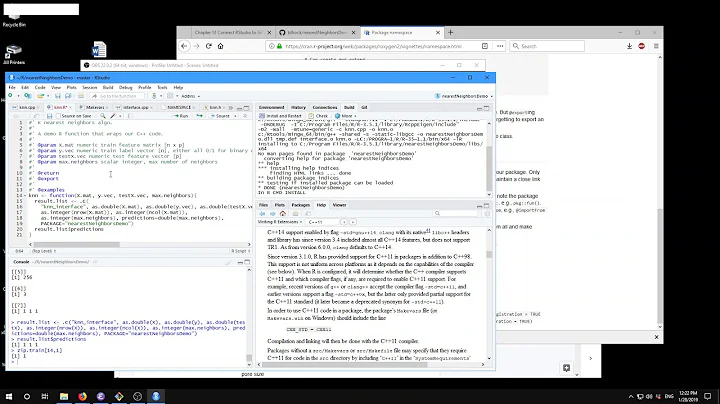Click the version control Git toolbar icon
Image resolution: width=720 pixels, height=404 pixels.
pyautogui.click(x=154, y=96)
